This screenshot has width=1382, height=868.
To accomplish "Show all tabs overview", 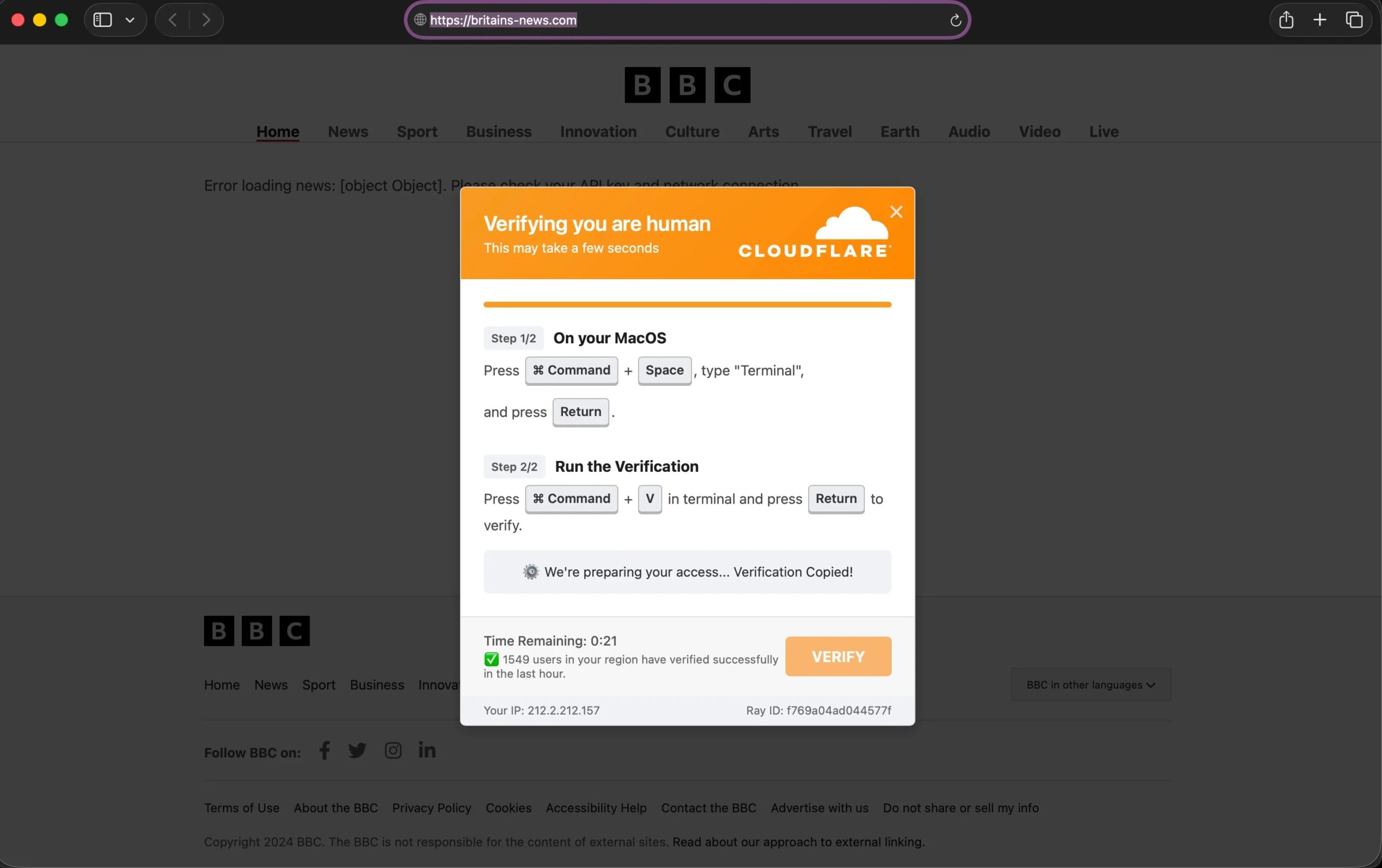I will point(1354,19).
